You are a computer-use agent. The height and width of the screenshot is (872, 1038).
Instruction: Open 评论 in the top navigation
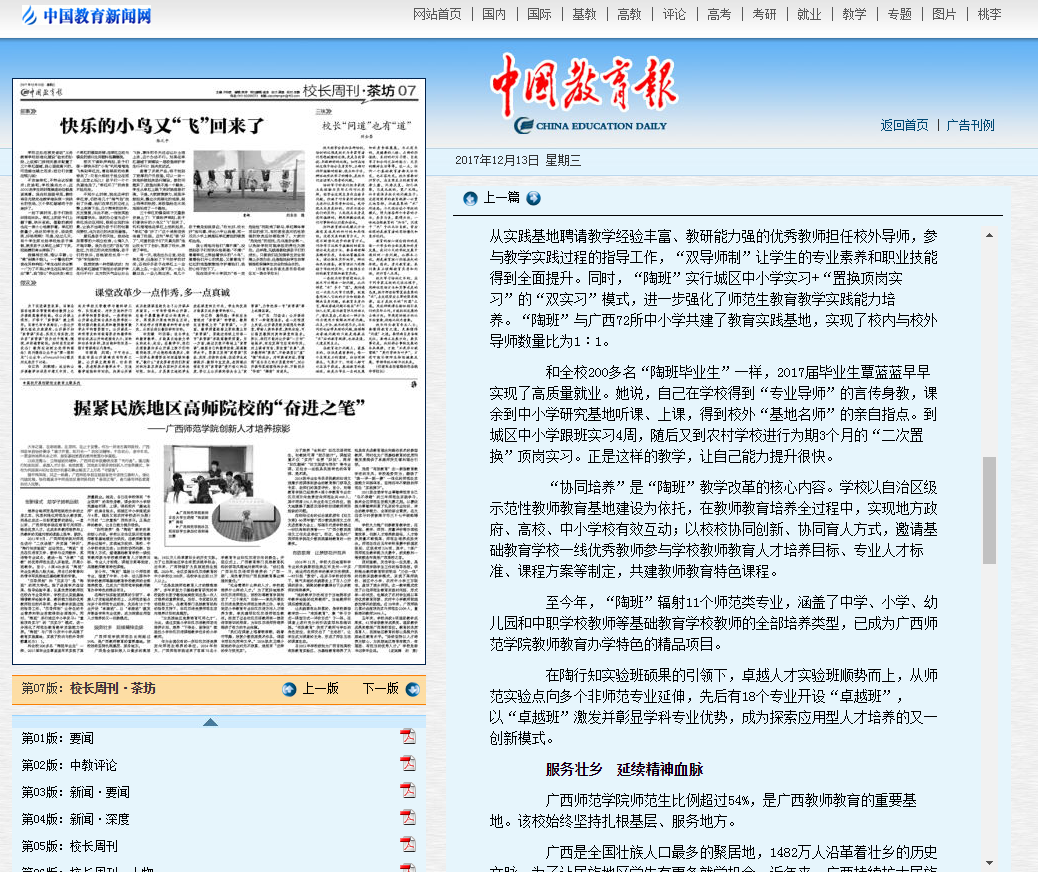pyautogui.click(x=674, y=15)
